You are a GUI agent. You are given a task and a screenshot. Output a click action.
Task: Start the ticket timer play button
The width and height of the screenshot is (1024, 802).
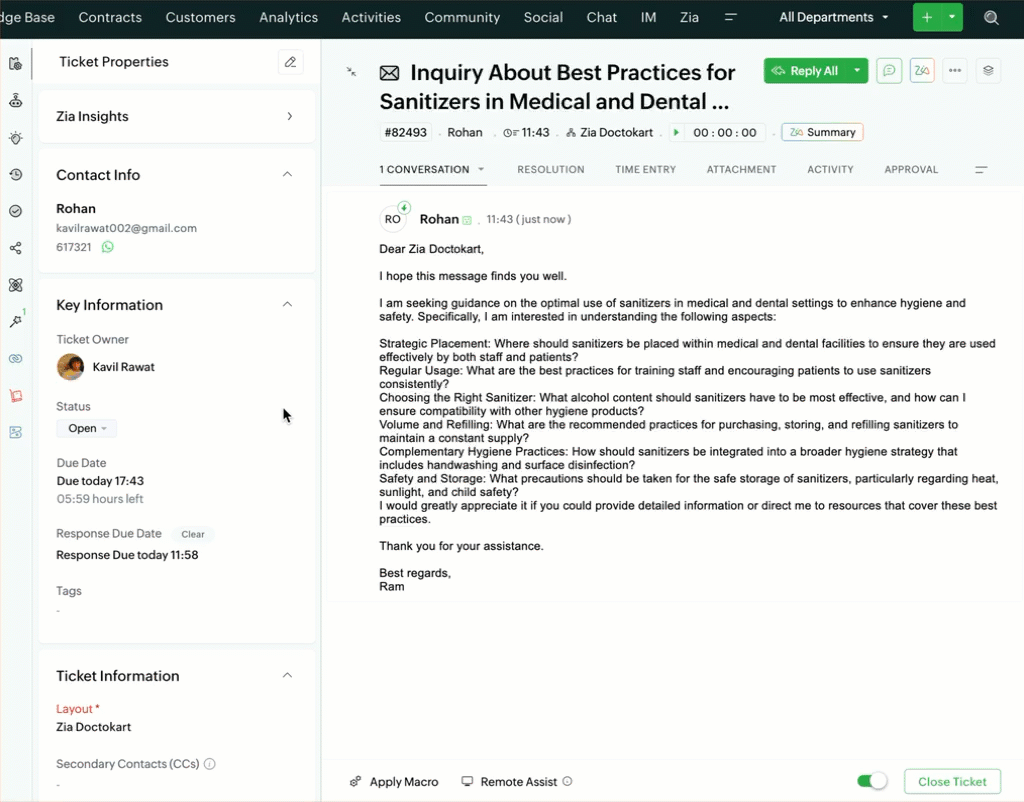pyautogui.click(x=676, y=132)
